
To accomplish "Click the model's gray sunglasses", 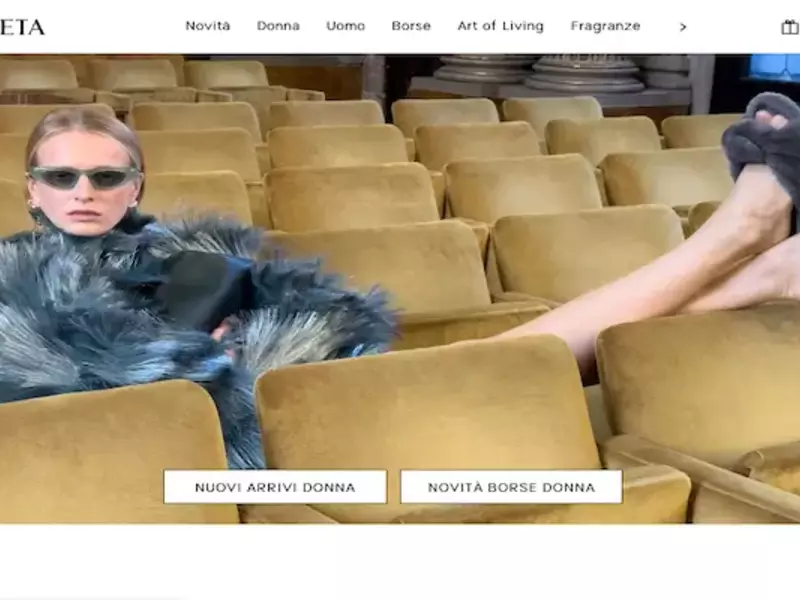I will [85, 178].
